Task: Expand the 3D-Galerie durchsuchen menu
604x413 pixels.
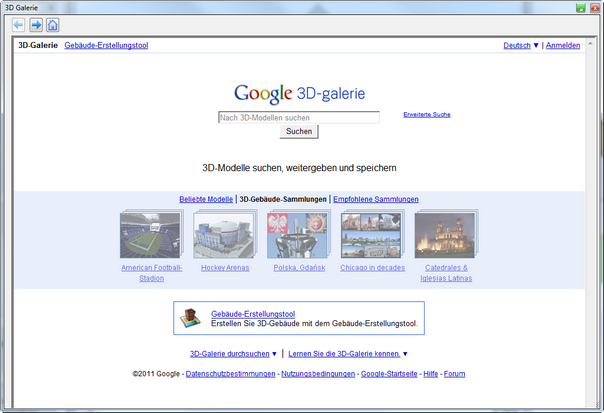Action: click(233, 354)
